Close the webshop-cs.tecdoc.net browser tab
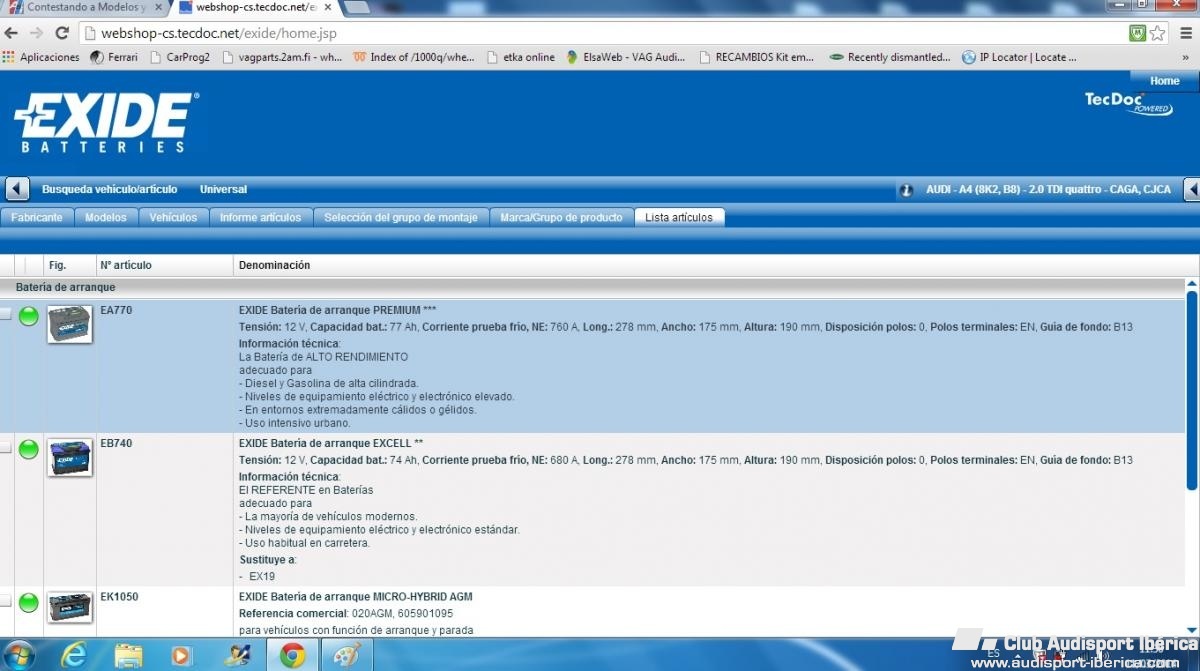The height and width of the screenshot is (671, 1200). [326, 7]
